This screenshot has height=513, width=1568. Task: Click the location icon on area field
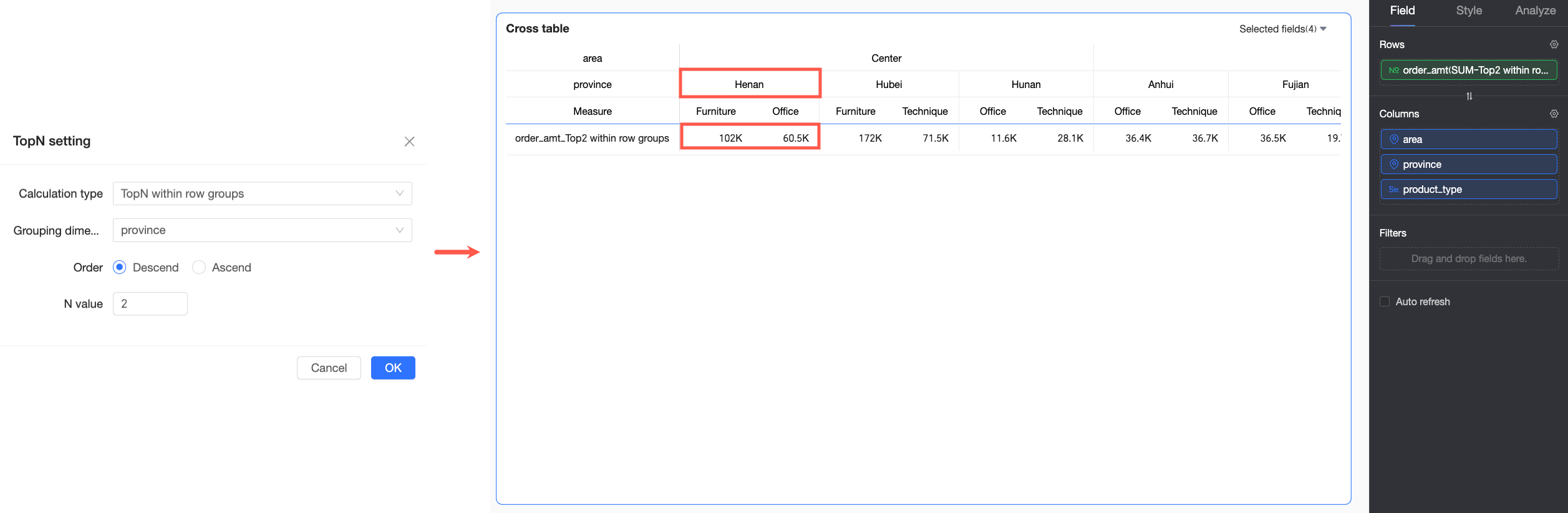coord(1393,139)
